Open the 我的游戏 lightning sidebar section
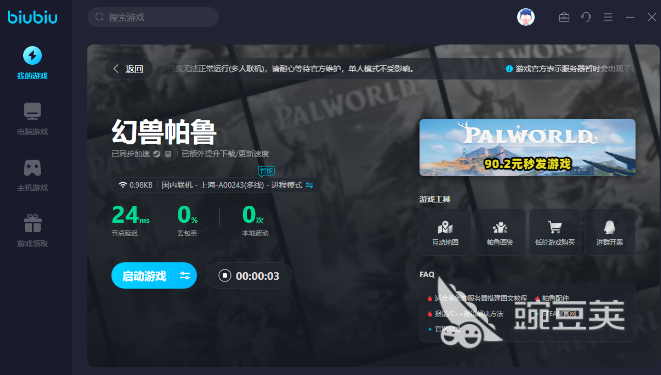The height and width of the screenshot is (375, 661). pyautogui.click(x=32, y=62)
